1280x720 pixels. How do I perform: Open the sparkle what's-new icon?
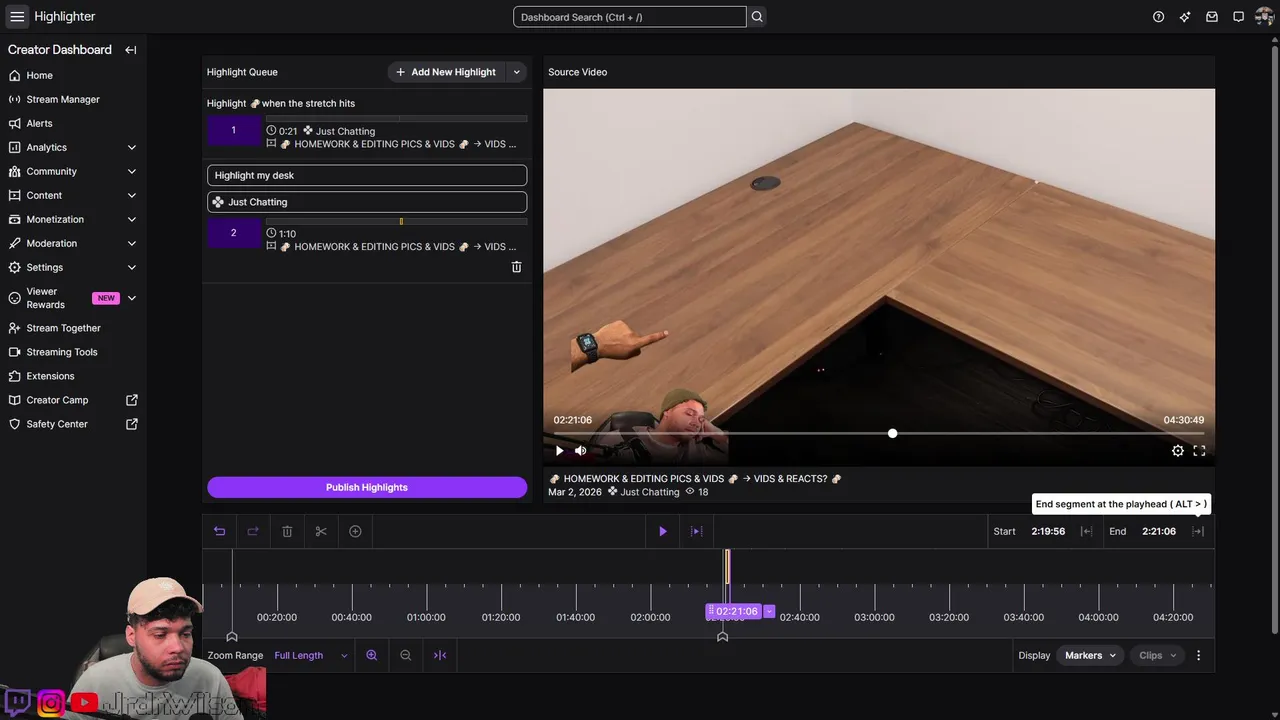click(x=1185, y=16)
